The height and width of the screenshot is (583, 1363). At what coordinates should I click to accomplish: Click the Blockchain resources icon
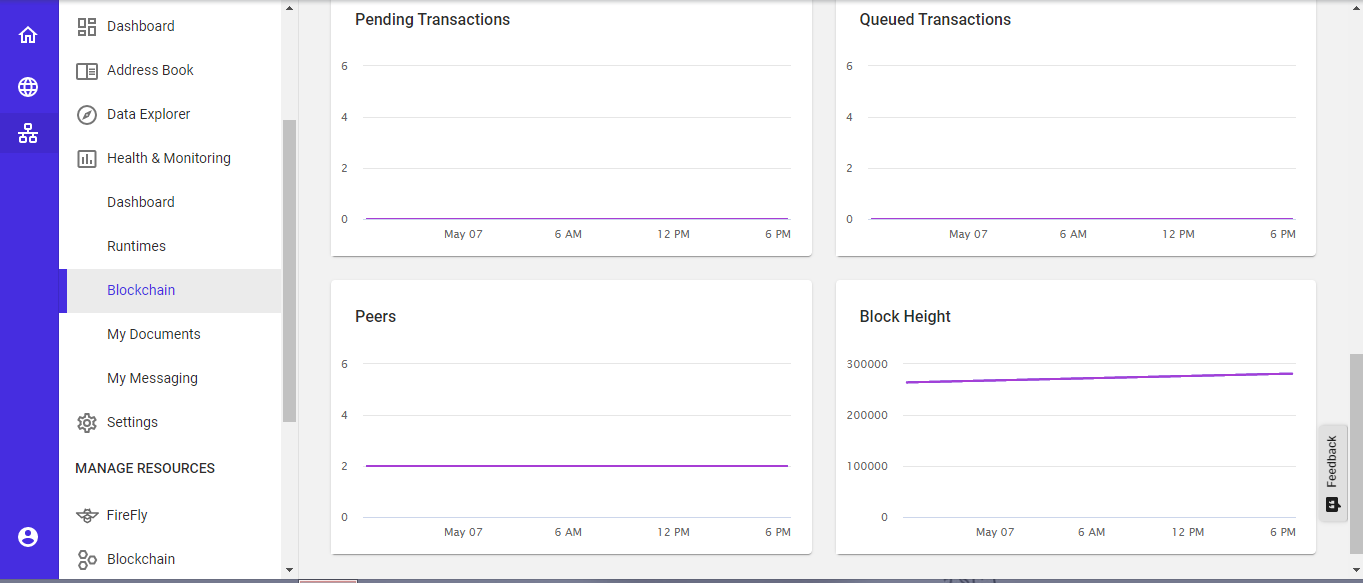coord(87,560)
